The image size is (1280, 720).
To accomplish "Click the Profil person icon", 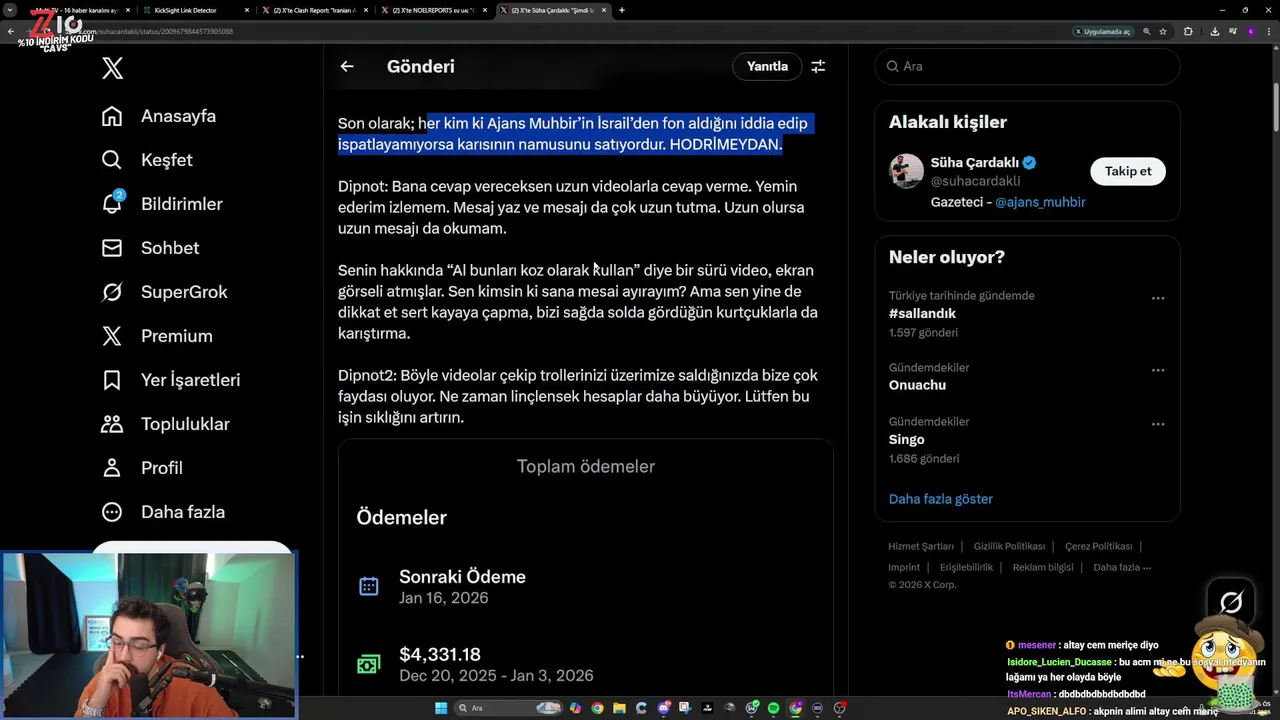I will tap(112, 468).
